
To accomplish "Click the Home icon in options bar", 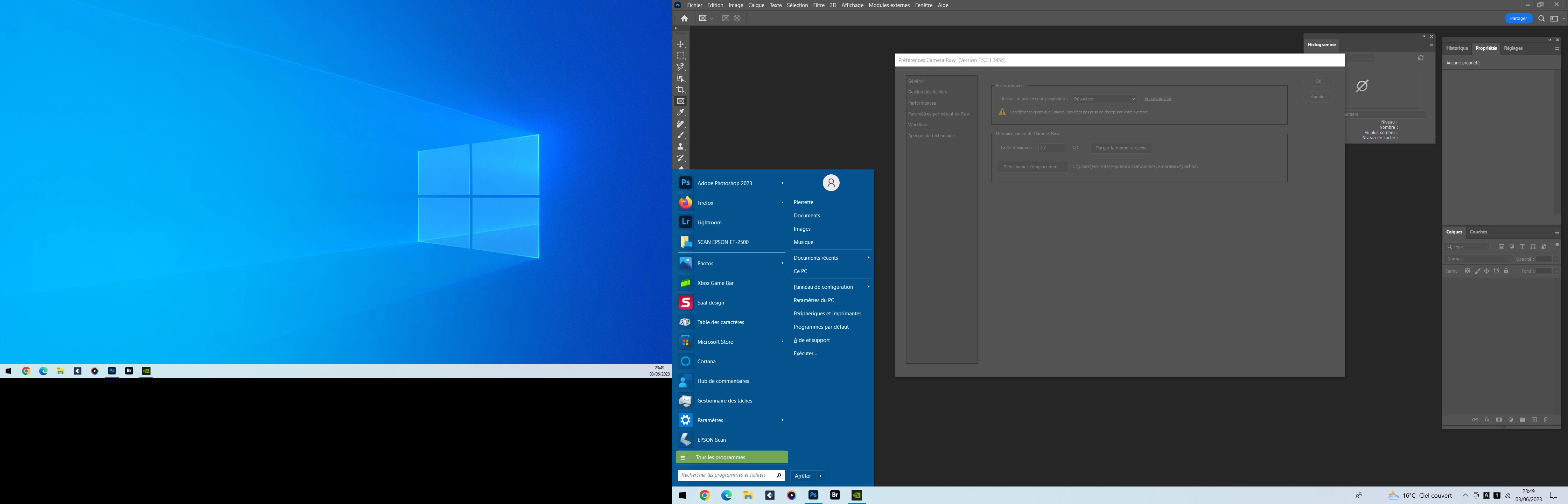I will pos(684,18).
